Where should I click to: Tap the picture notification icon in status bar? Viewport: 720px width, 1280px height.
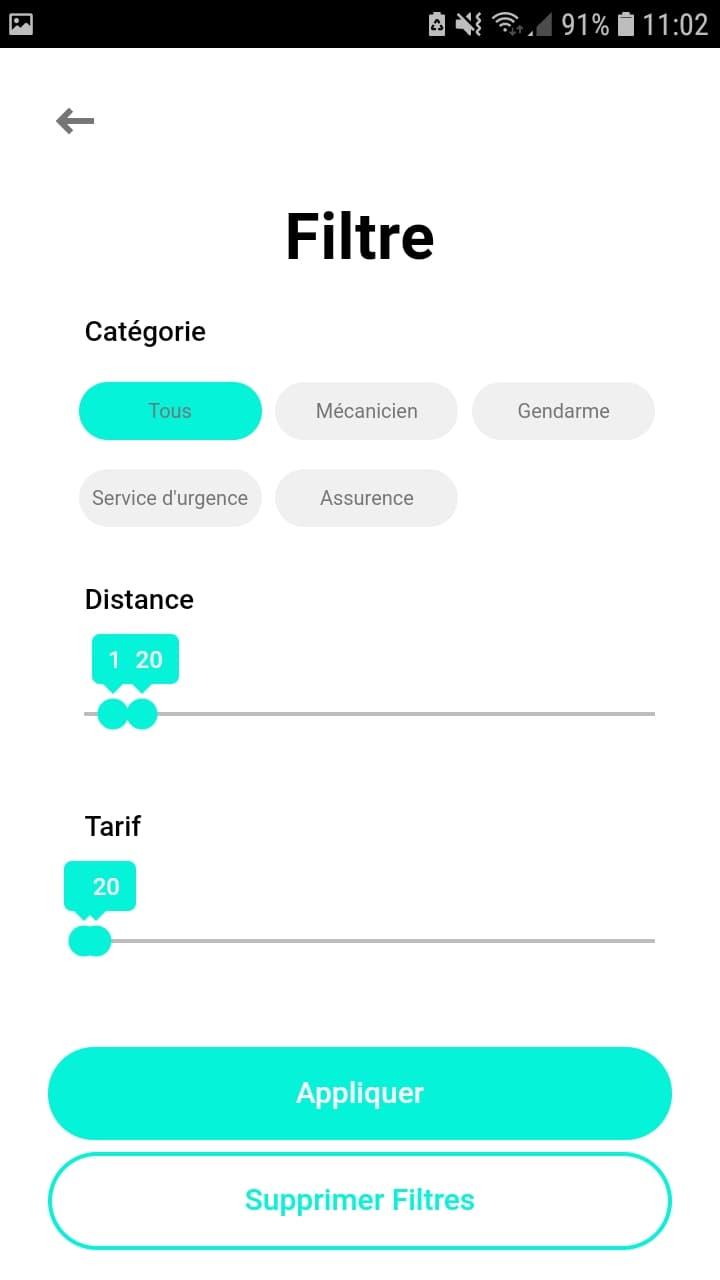pos(21,23)
